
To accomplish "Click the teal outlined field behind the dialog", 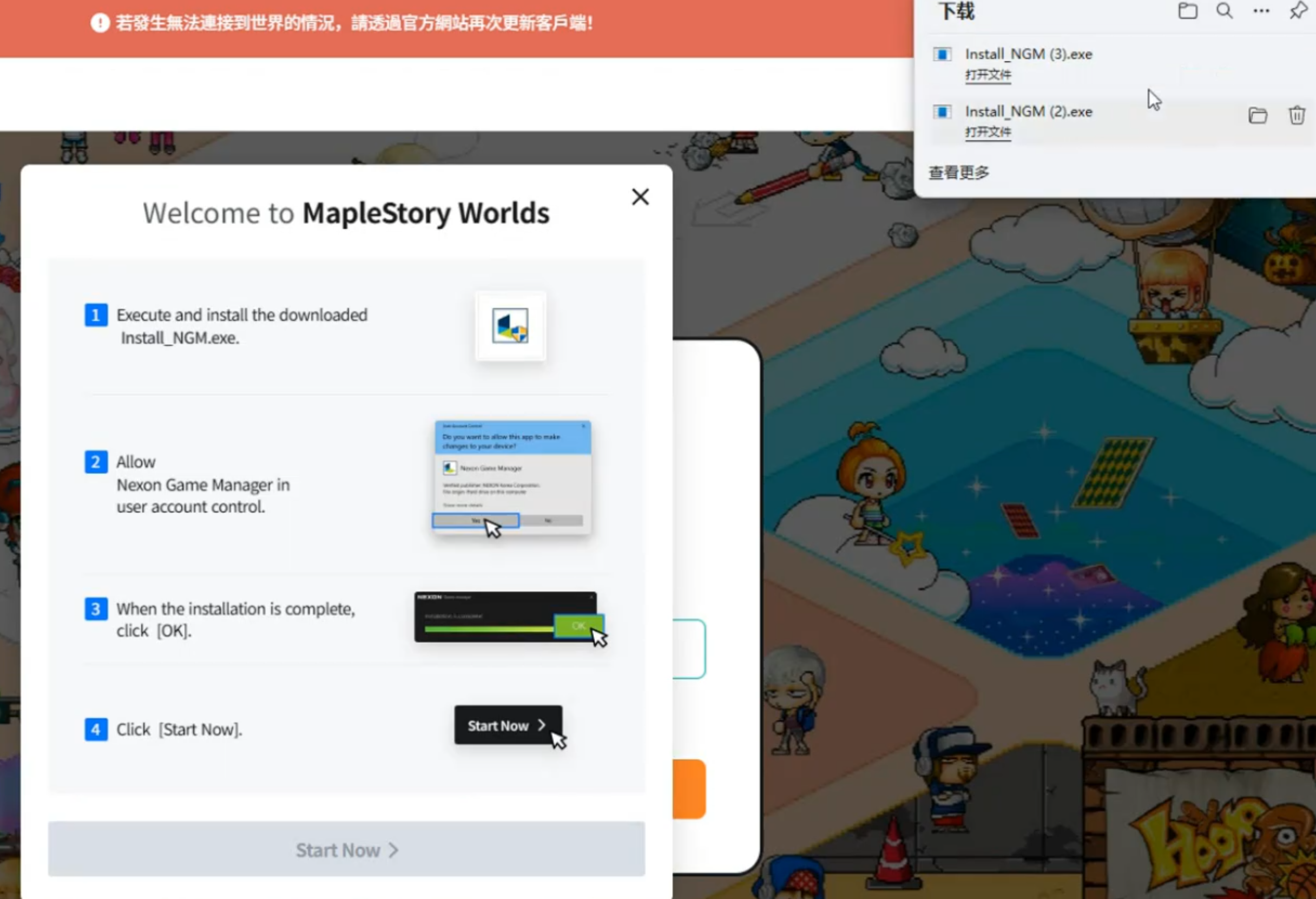I will click(689, 649).
